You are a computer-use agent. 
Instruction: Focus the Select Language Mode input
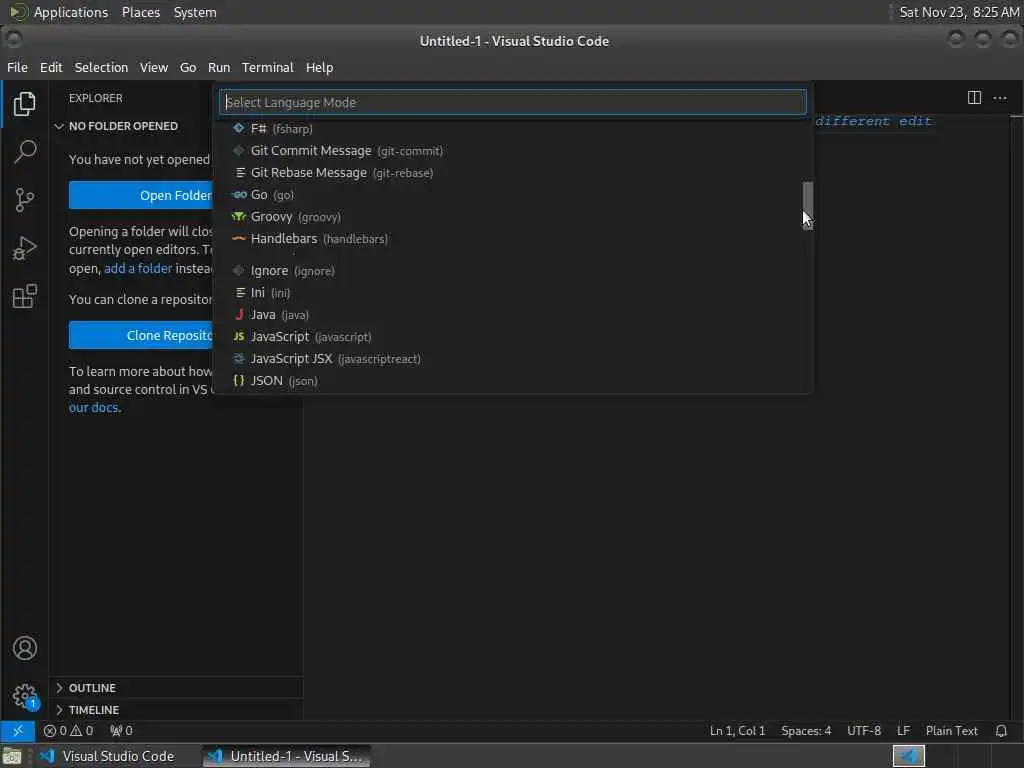tap(513, 102)
